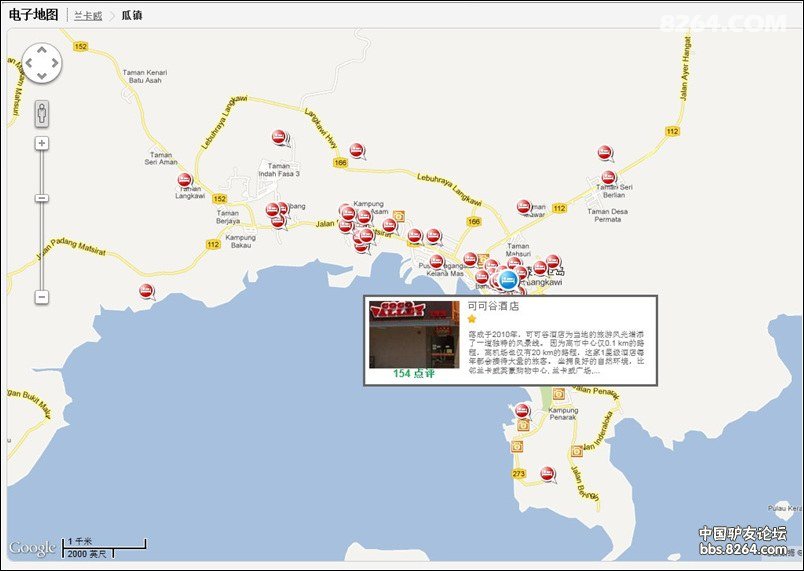Click hotel marker at Pusat Dagangan Kelana Mas

pos(436,262)
